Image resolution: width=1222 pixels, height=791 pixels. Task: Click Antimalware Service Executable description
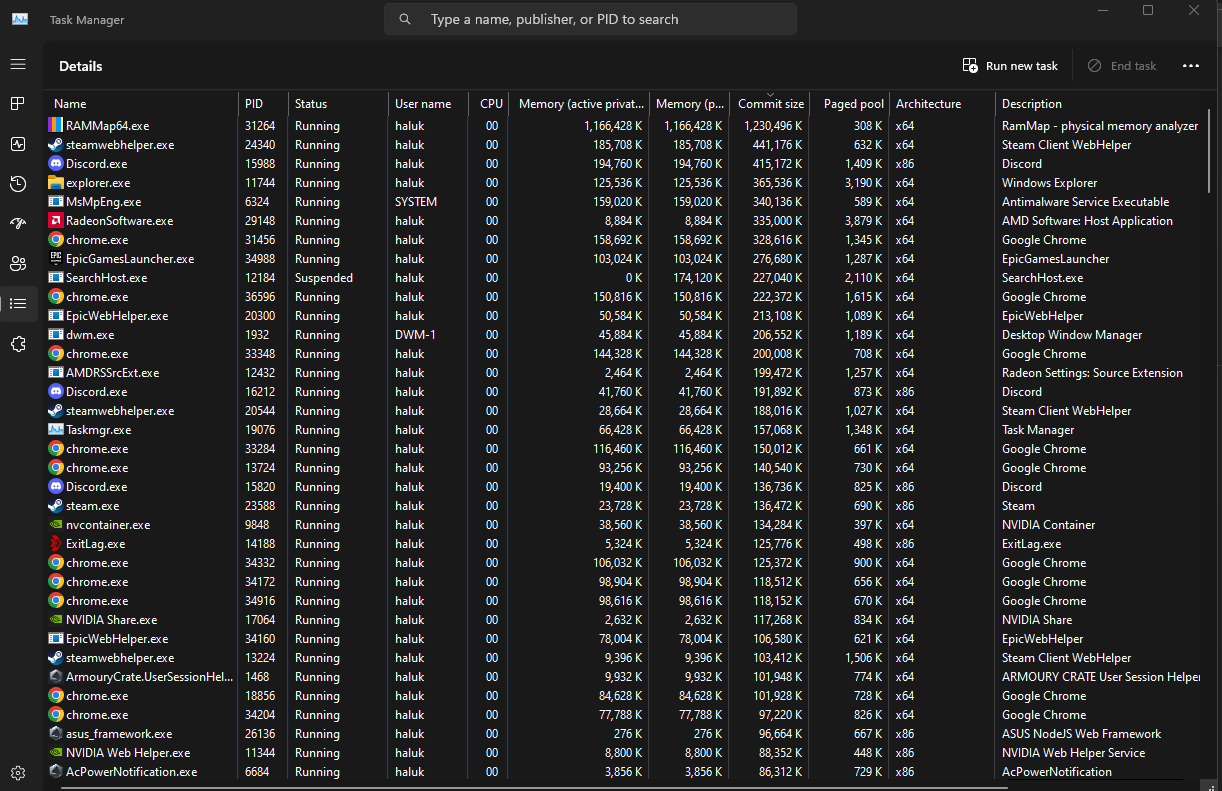pyautogui.click(x=1086, y=202)
